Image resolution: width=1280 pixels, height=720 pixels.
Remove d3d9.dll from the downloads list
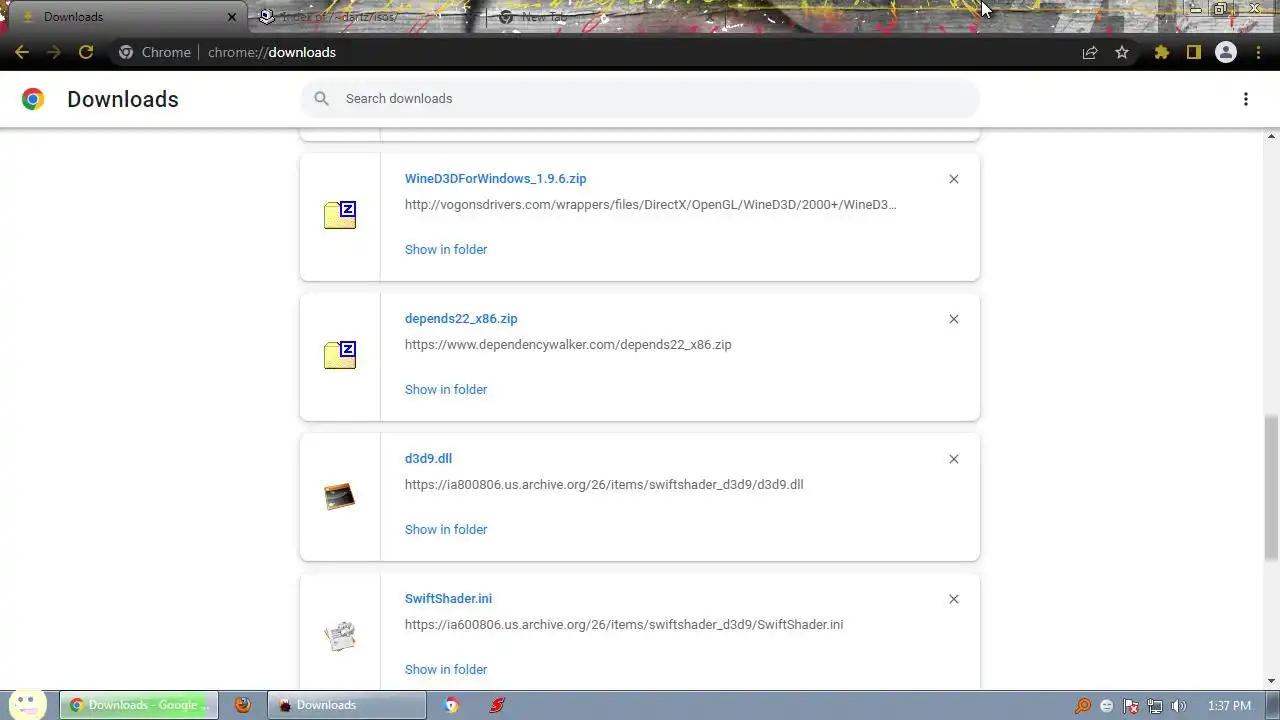pyautogui.click(x=953, y=459)
